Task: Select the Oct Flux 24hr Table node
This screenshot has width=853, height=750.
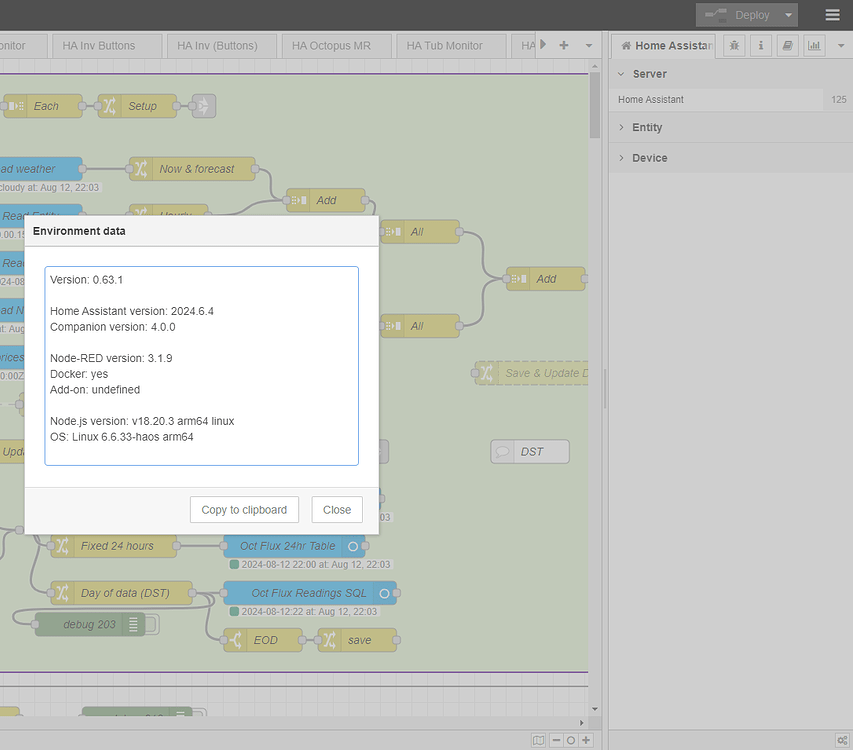Action: coord(294,546)
